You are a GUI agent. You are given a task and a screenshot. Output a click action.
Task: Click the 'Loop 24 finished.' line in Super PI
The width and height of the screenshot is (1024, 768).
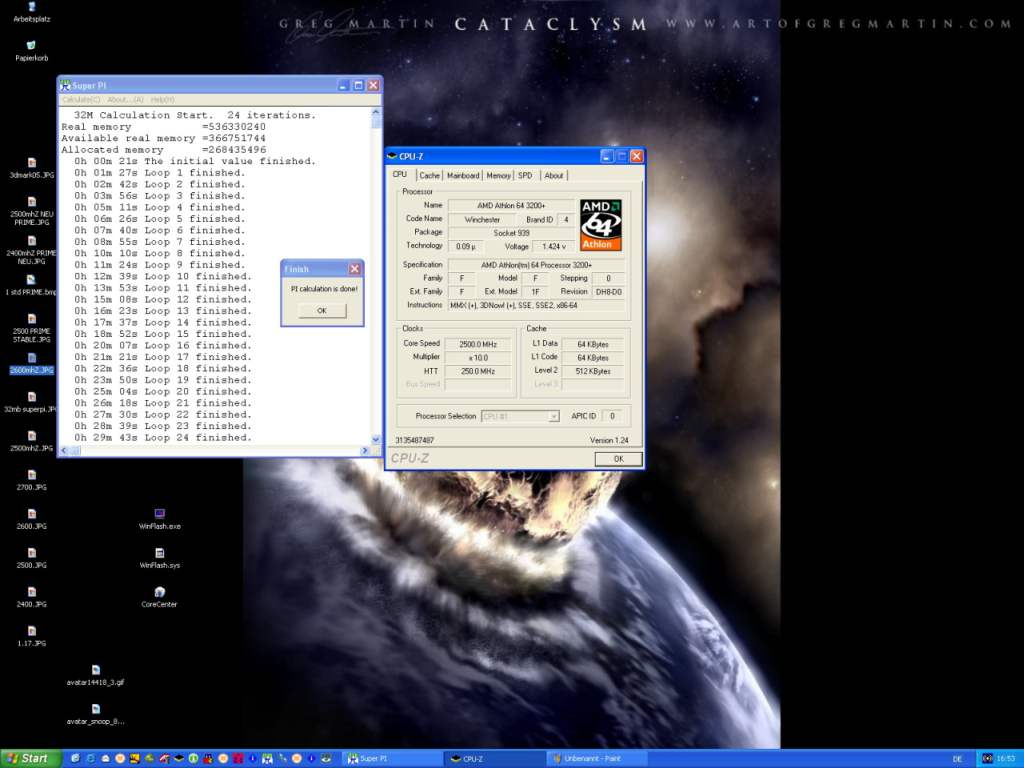coord(162,438)
